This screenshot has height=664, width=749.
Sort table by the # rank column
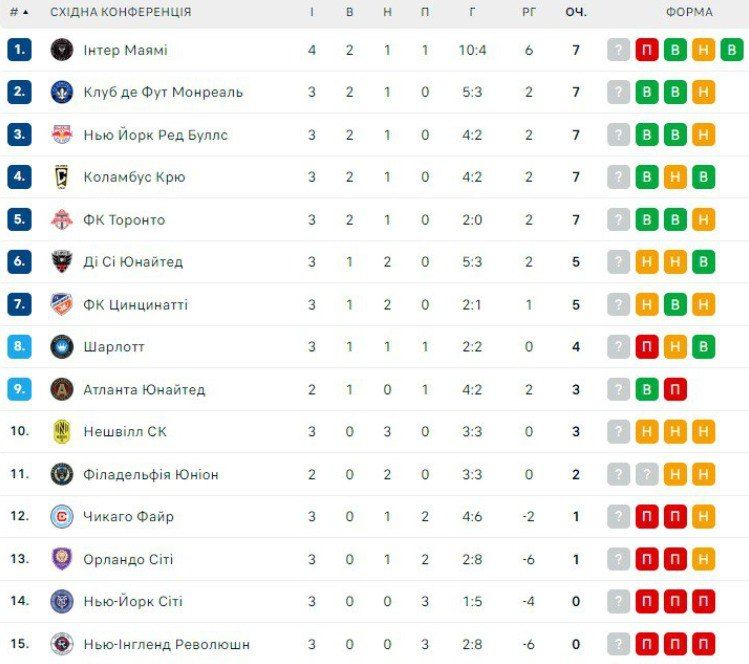[x=18, y=12]
